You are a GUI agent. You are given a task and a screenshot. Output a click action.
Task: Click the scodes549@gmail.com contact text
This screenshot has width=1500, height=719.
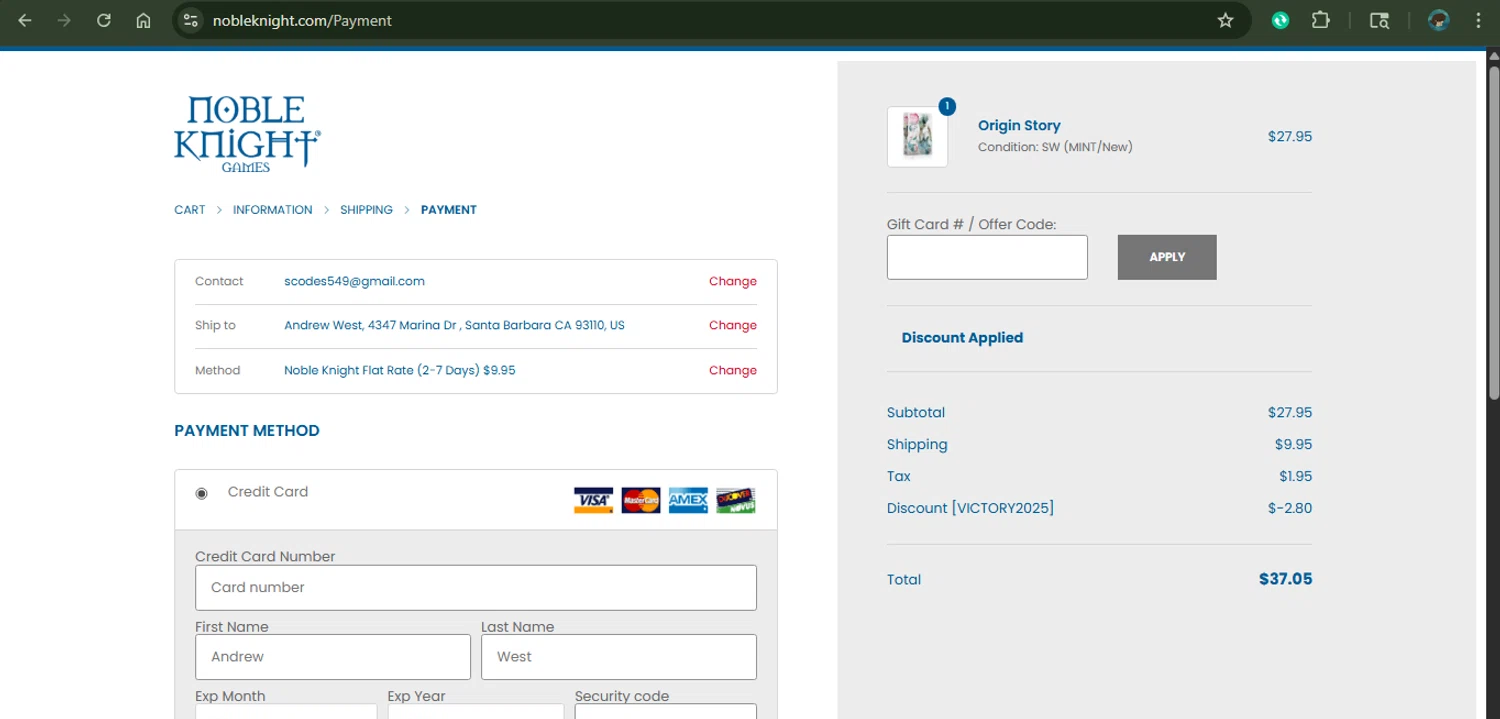(x=354, y=281)
